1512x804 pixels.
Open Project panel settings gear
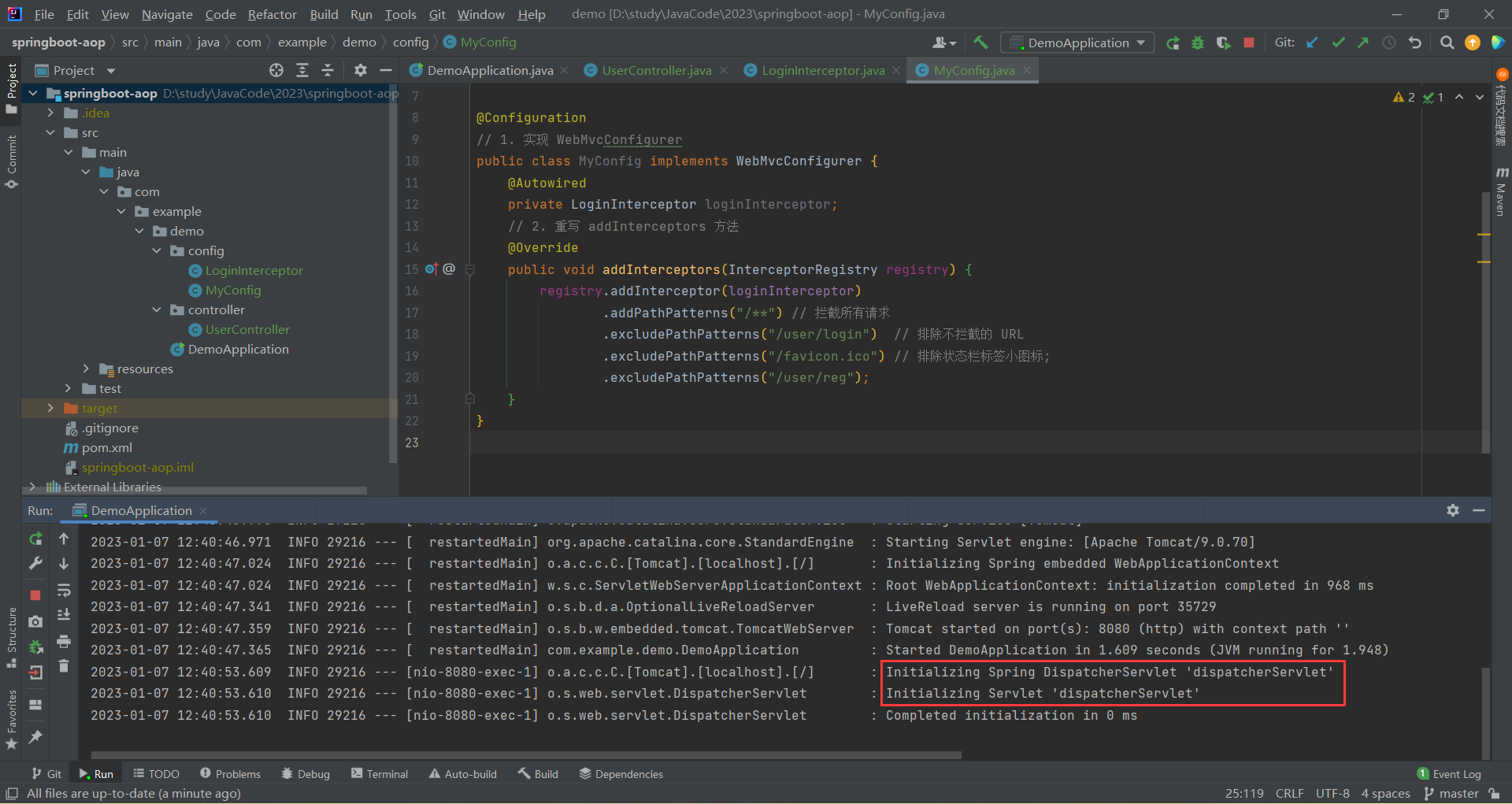(x=361, y=70)
